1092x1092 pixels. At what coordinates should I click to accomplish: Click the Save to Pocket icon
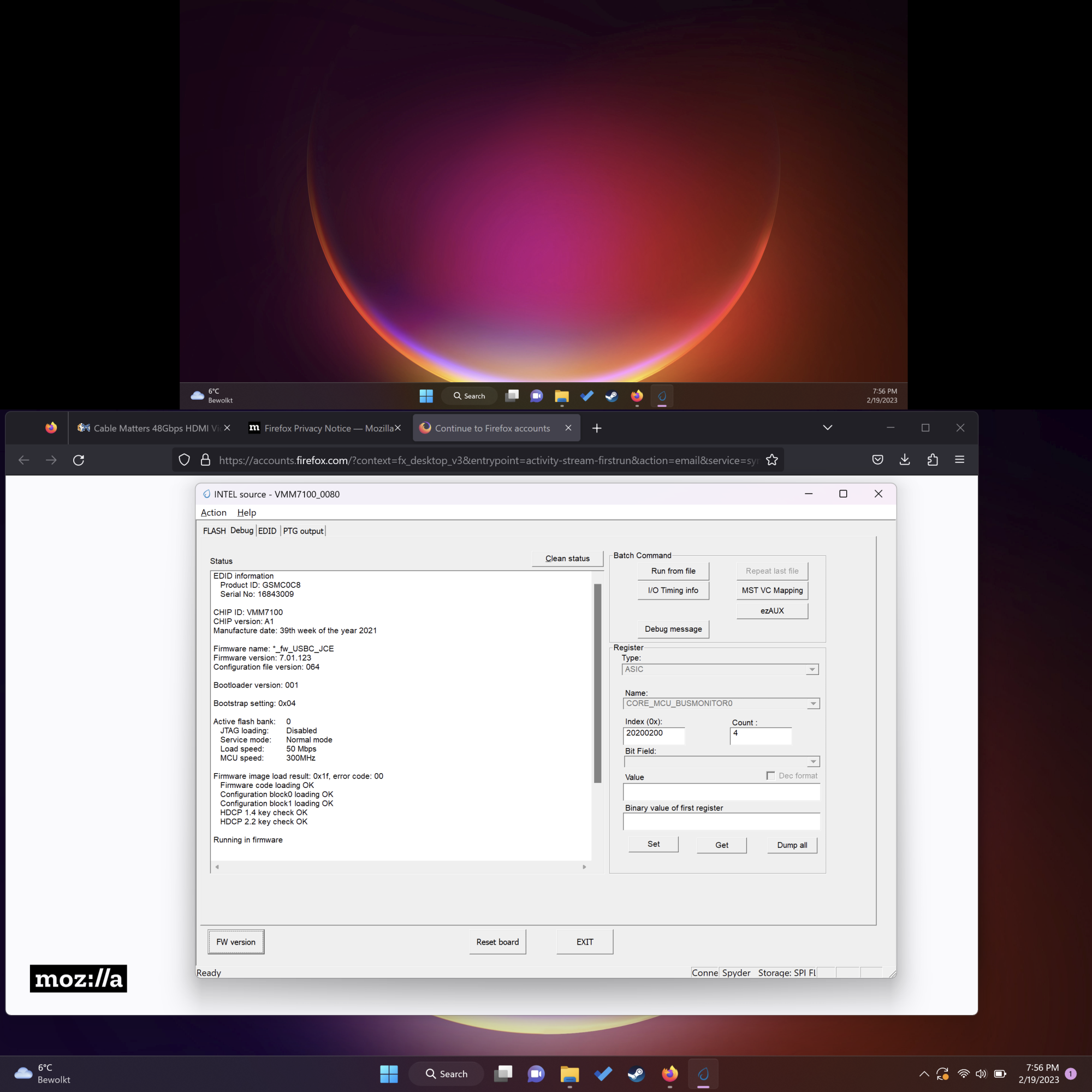coord(877,460)
